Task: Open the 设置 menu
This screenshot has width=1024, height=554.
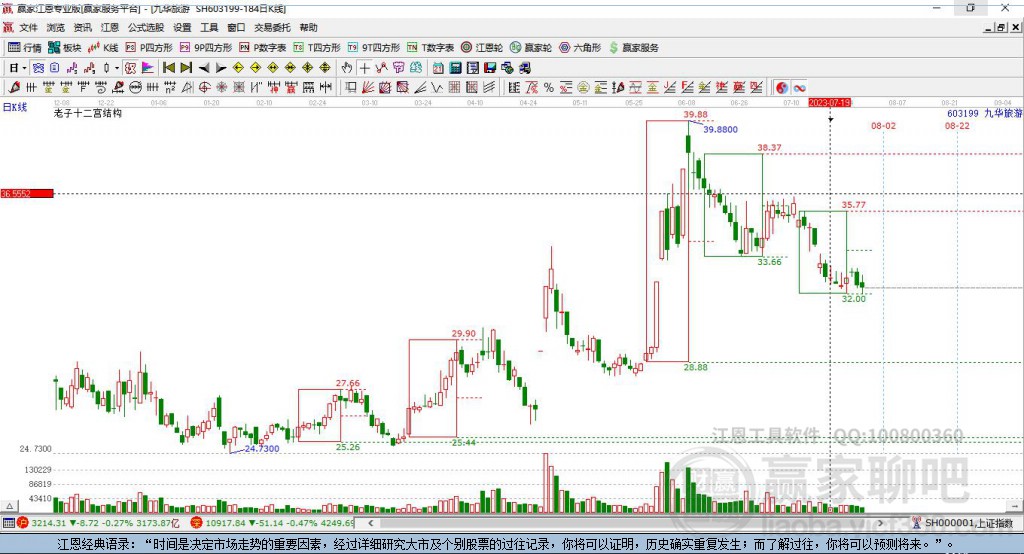Action: [x=182, y=27]
